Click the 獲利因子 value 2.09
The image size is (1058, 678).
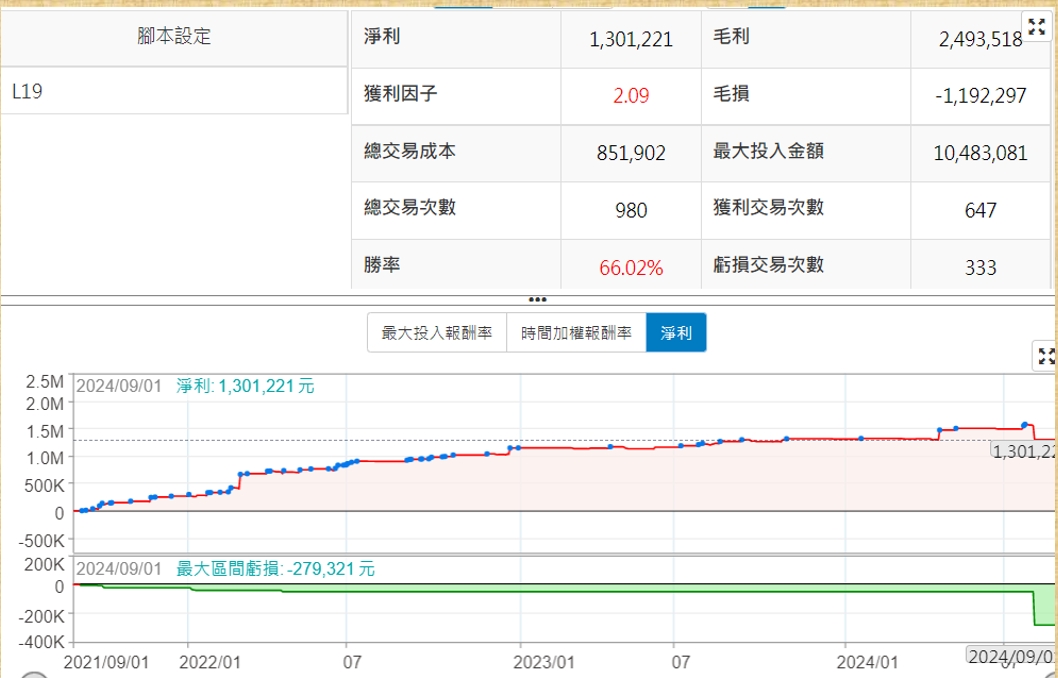coord(631,96)
